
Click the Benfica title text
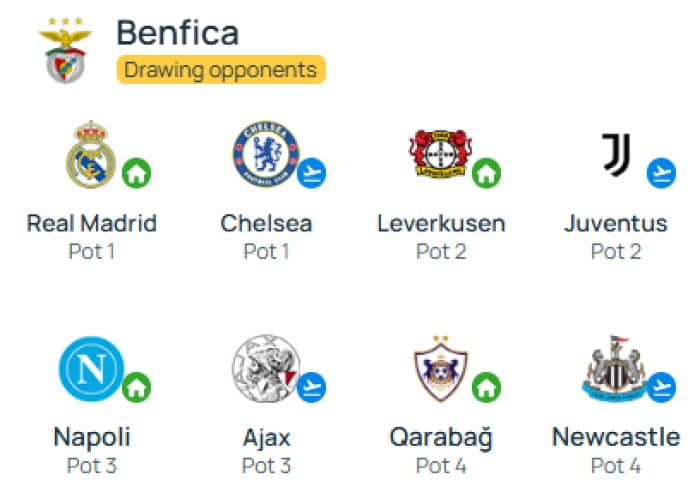pyautogui.click(x=178, y=33)
